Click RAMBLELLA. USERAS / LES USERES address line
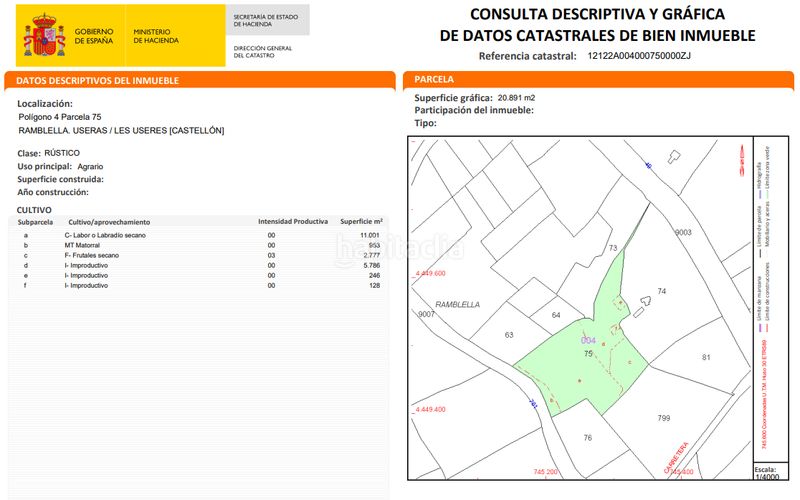Viewport: 800px width, 500px height. (x=121, y=131)
